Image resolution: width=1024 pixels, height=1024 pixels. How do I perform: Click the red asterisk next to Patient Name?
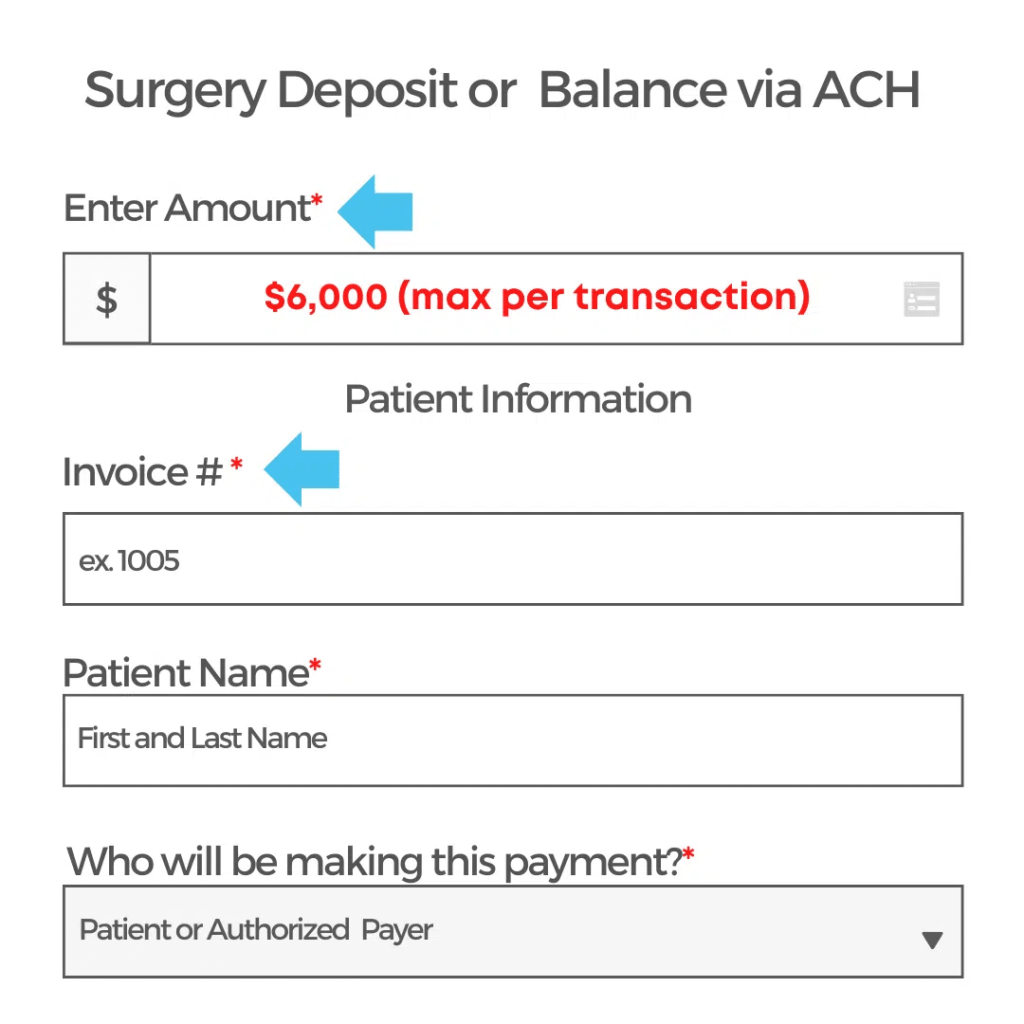[315, 666]
